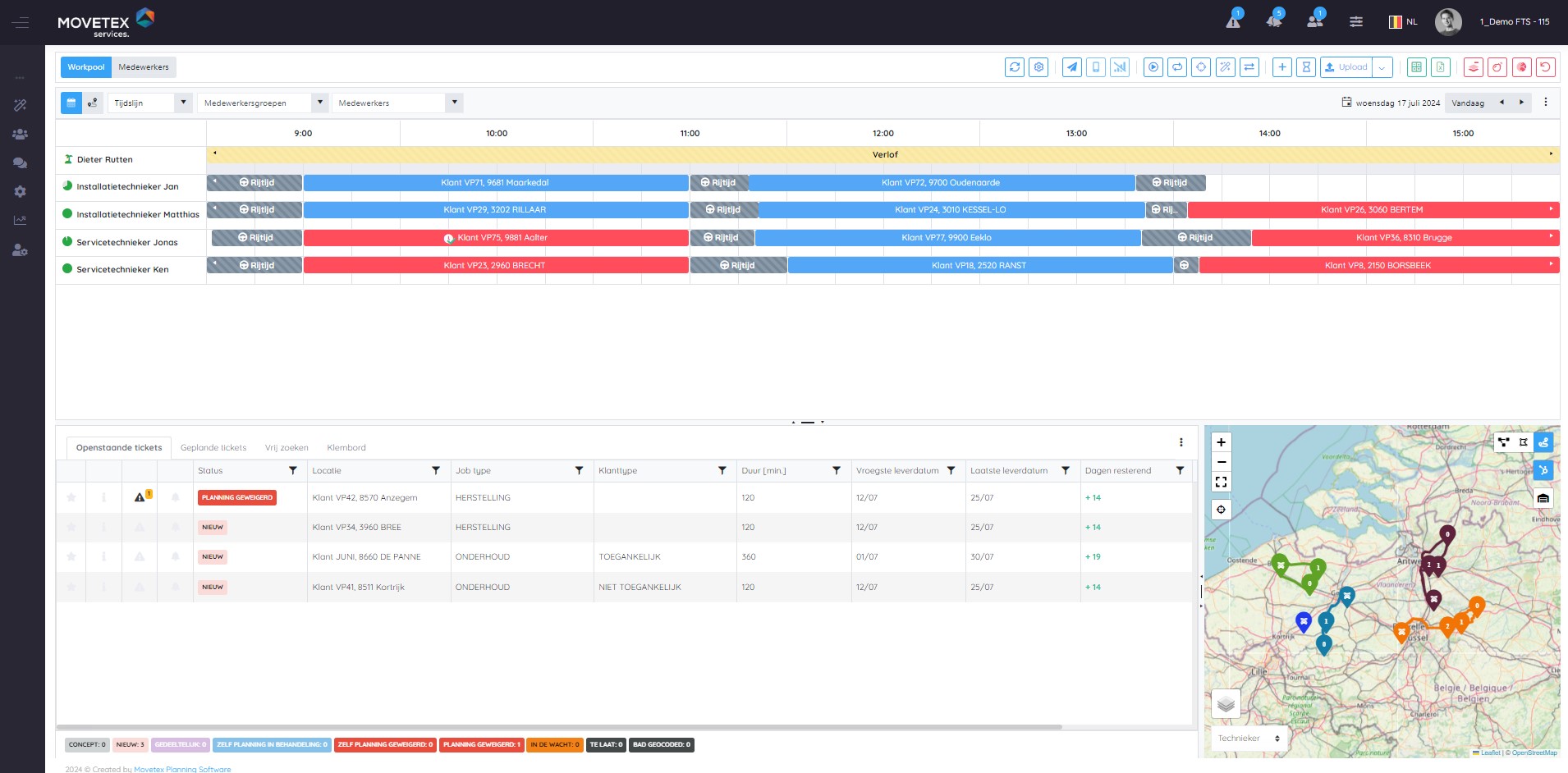Image resolution: width=1568 pixels, height=773 pixels.
Task: Toggle the blue route view map button
Action: click(x=1543, y=442)
